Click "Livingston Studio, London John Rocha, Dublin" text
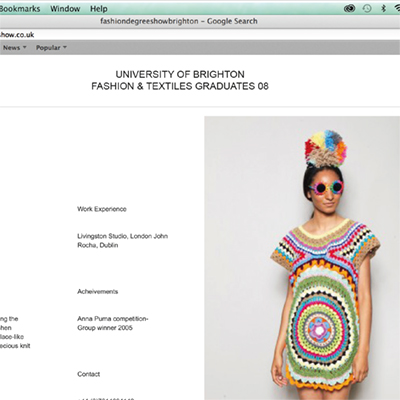 (123, 241)
